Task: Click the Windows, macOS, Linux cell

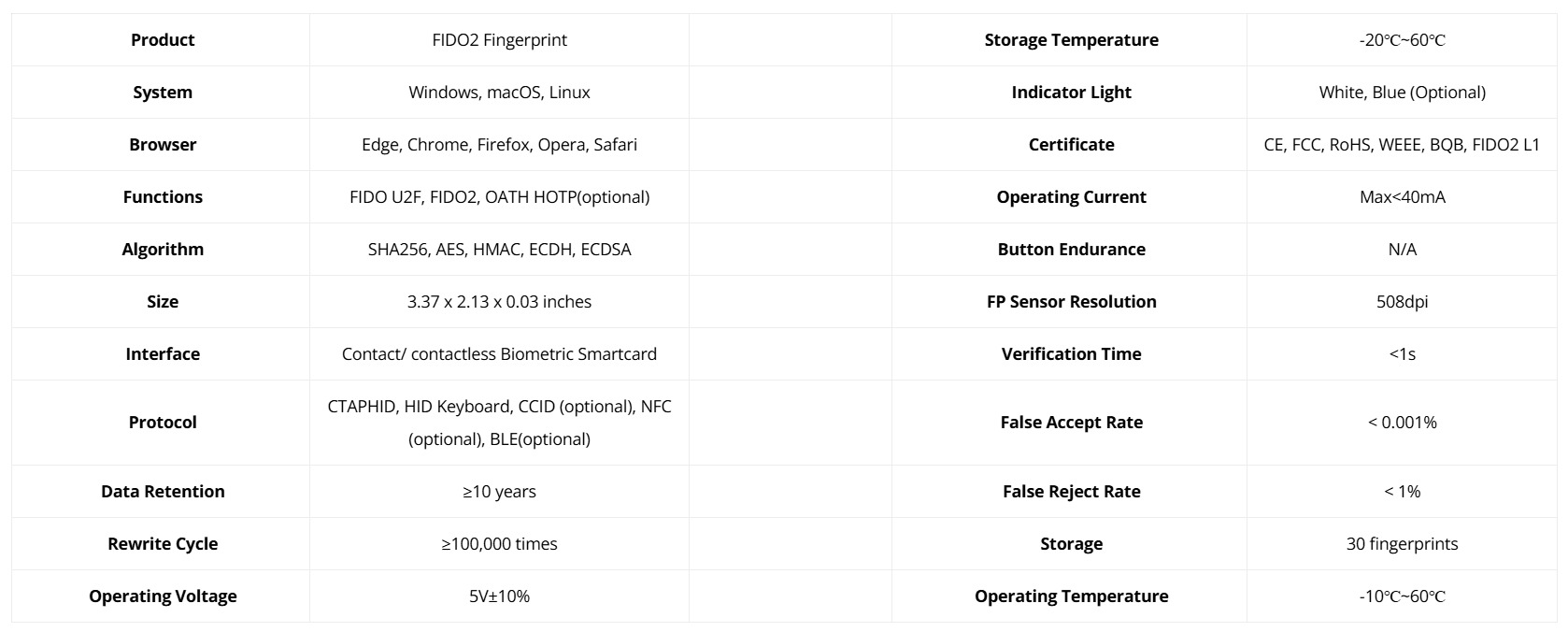Action: pyautogui.click(x=499, y=93)
